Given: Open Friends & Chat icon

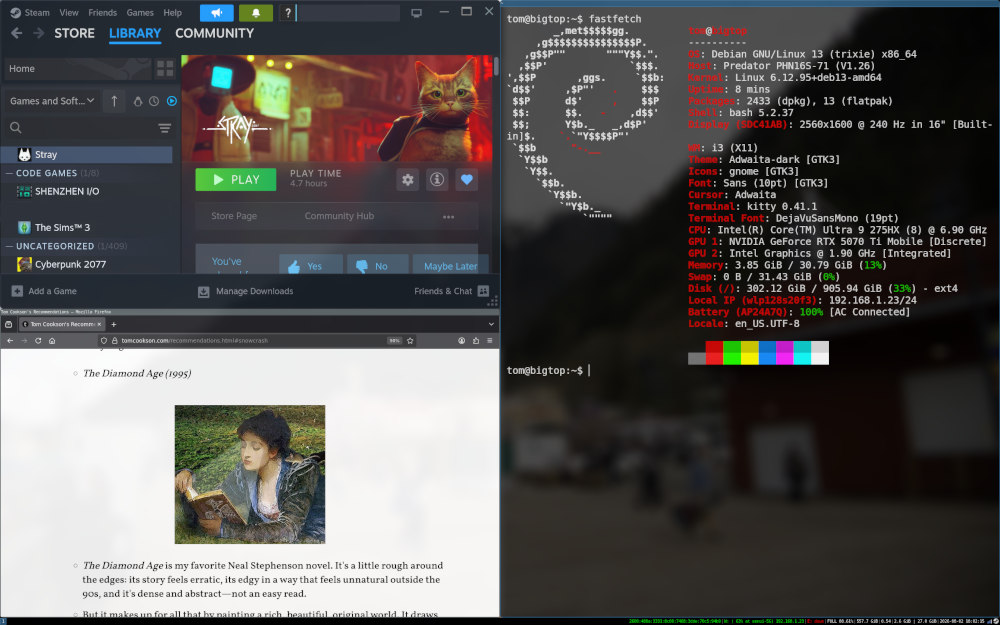Looking at the screenshot, I should (x=483, y=291).
